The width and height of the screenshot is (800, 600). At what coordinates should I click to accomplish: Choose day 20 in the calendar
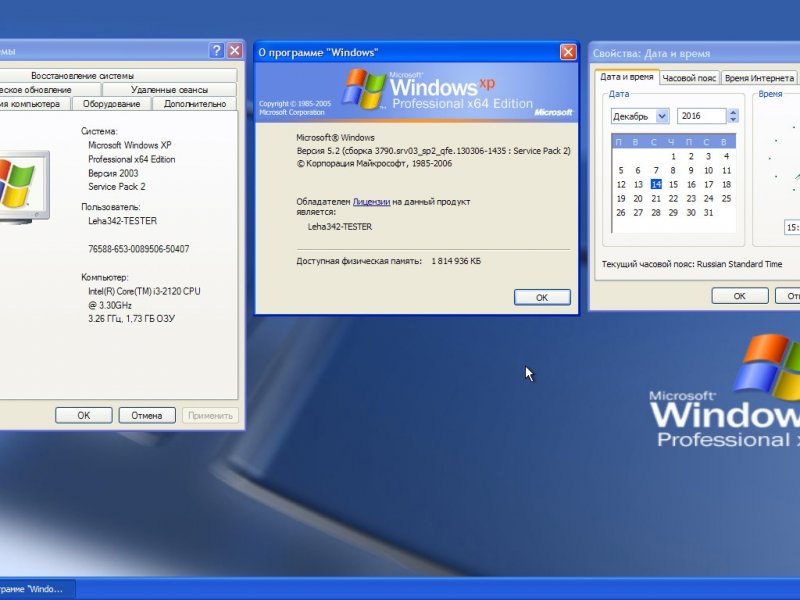[638, 198]
